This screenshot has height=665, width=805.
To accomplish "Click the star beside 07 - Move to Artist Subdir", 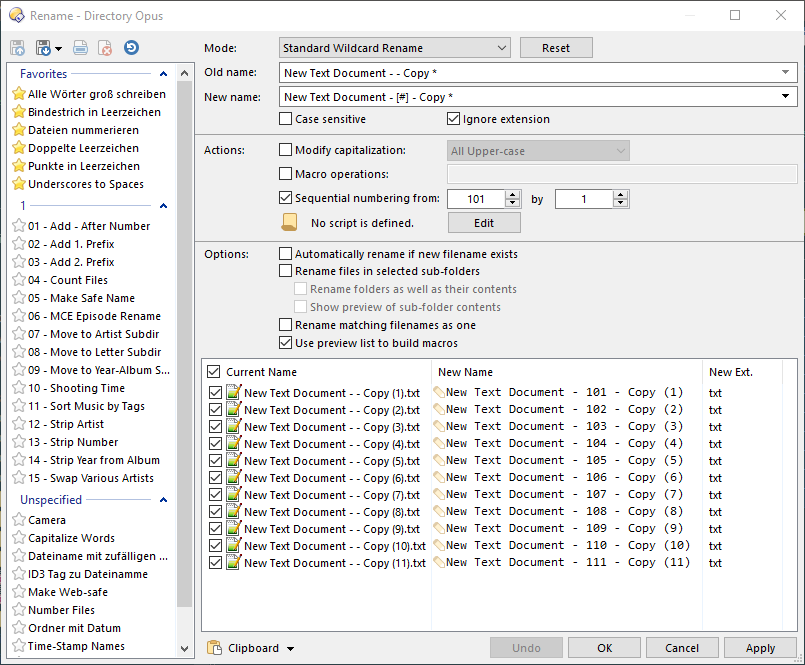I will 19,334.
